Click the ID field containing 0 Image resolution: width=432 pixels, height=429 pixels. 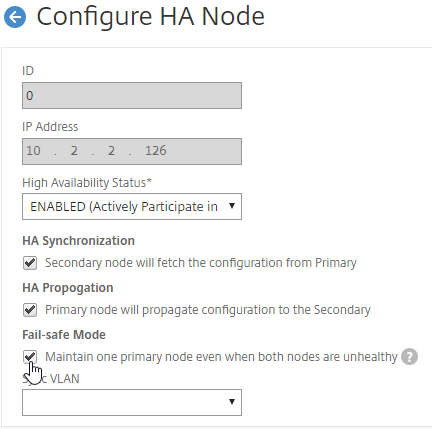(x=132, y=96)
